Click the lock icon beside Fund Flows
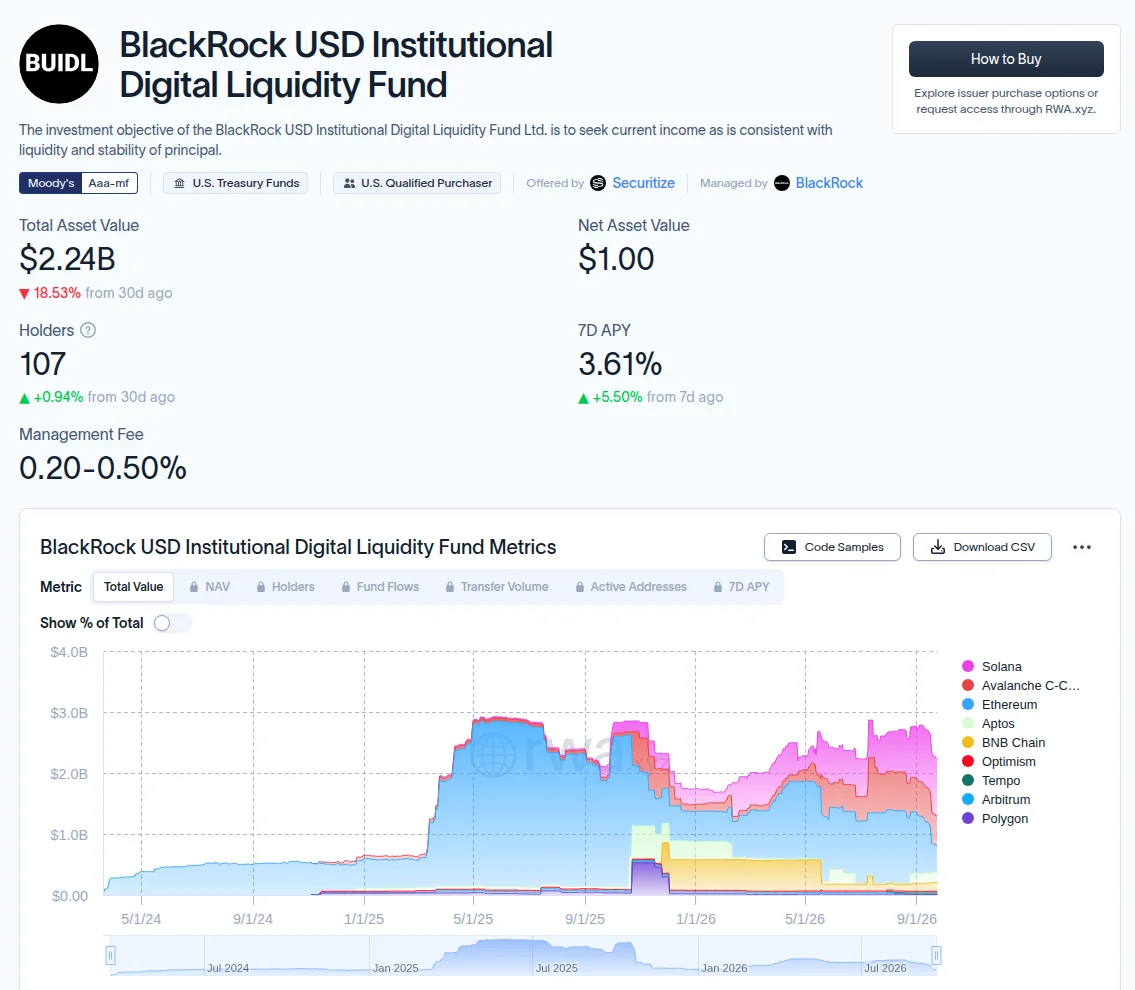The width and height of the screenshot is (1135, 990). pyautogui.click(x=346, y=587)
